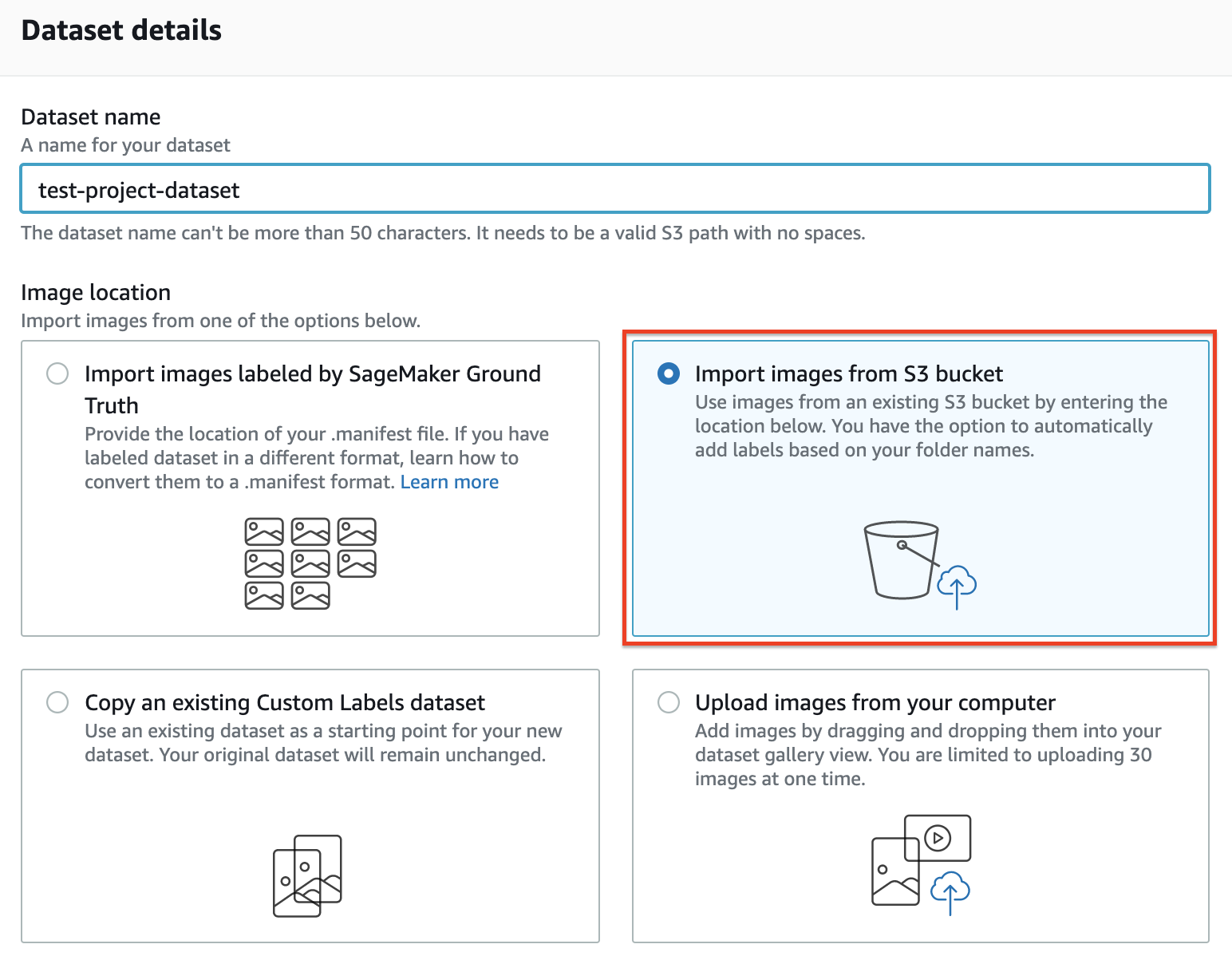Choose the Upload images from your computer radio
The height and width of the screenshot is (956, 1232).
668,702
